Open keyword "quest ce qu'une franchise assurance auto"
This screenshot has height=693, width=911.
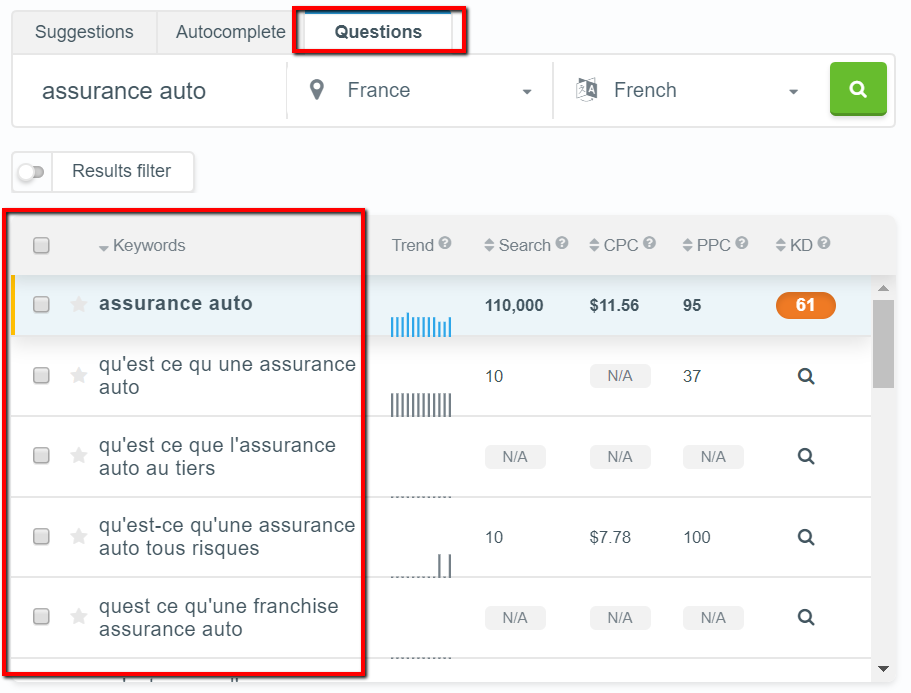[x=218, y=617]
